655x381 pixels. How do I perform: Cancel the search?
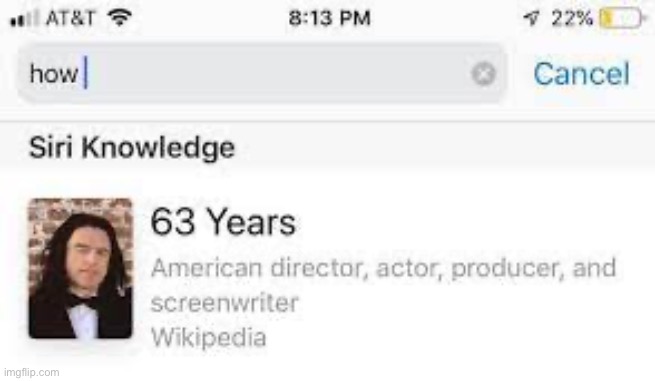pyautogui.click(x=581, y=74)
